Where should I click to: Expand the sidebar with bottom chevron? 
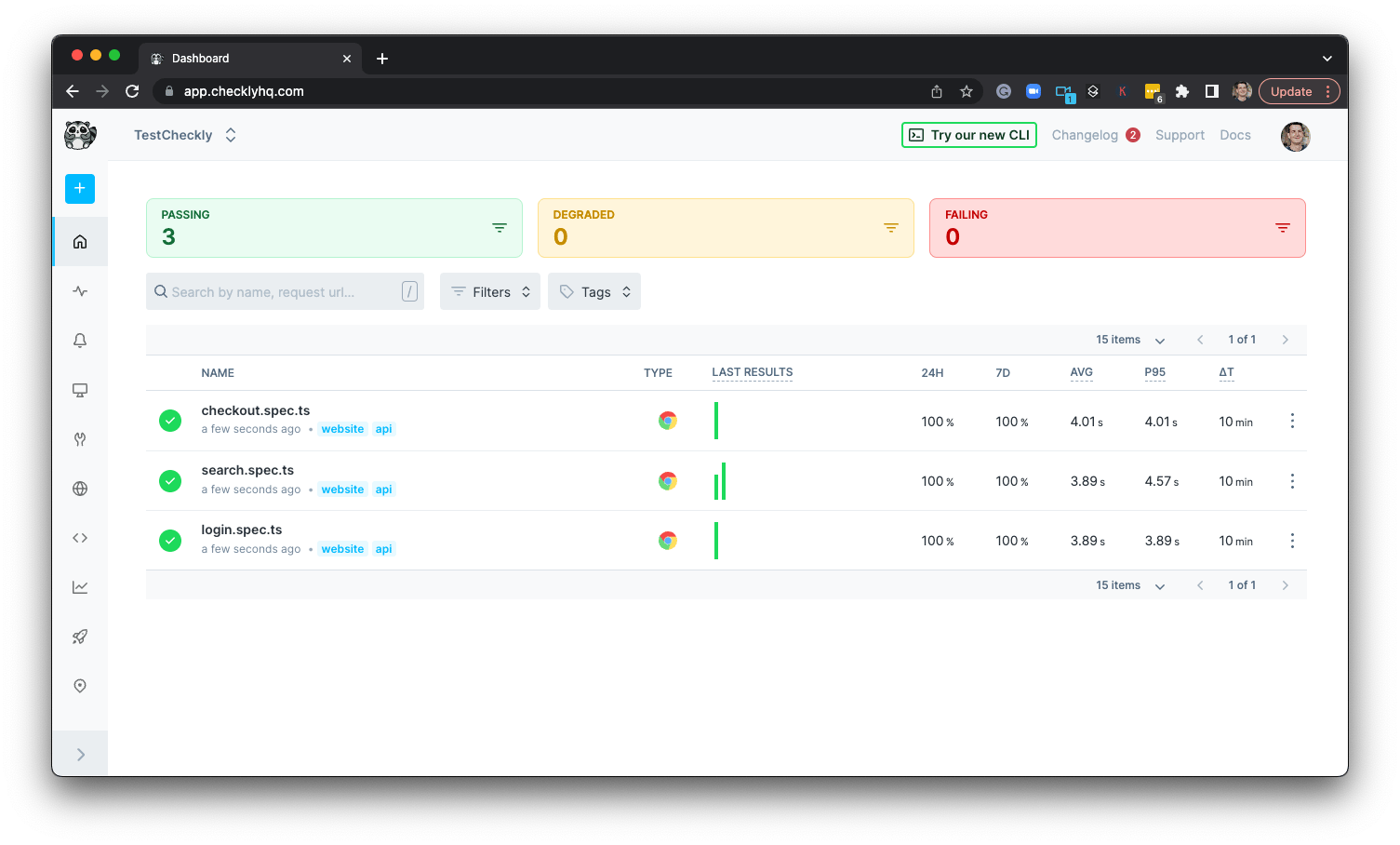coord(80,755)
